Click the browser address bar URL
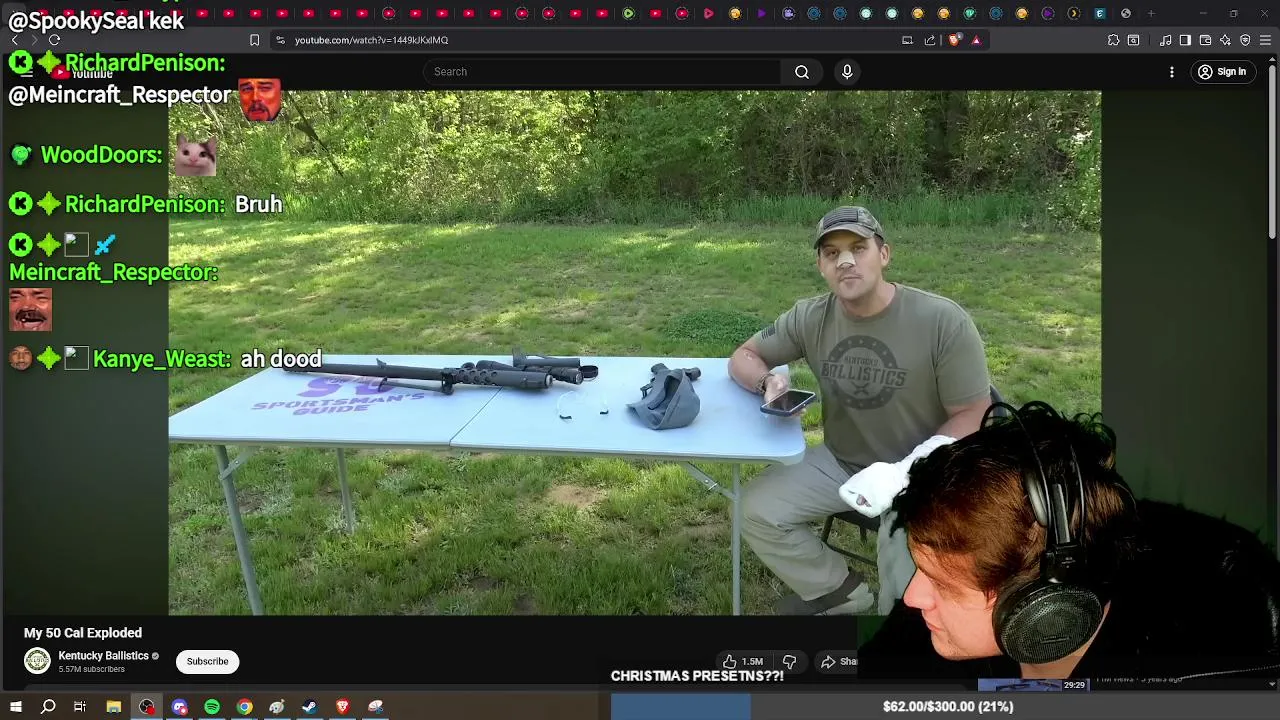The height and width of the screenshot is (720, 1280). 371,40
